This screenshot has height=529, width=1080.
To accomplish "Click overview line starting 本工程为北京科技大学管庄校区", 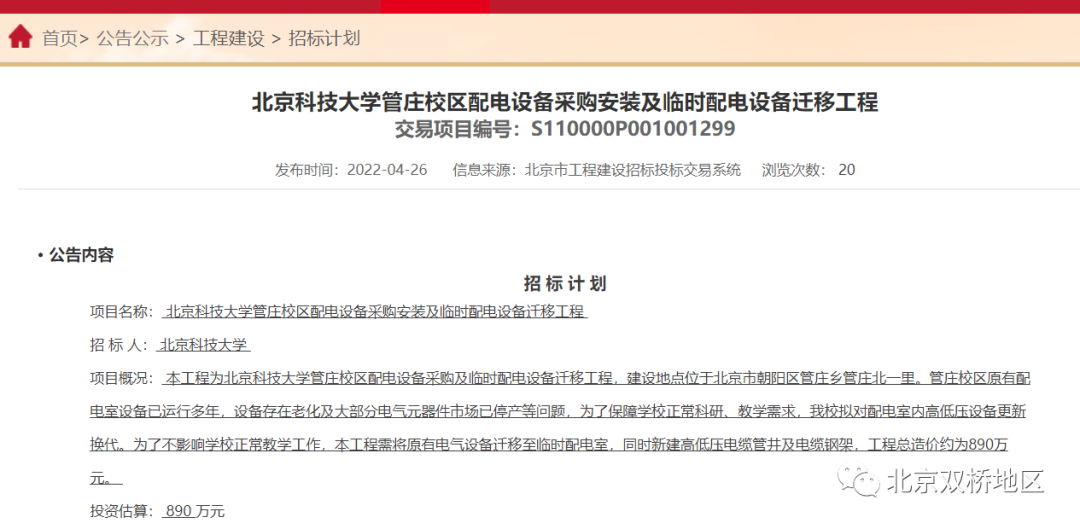I will coord(596,377).
